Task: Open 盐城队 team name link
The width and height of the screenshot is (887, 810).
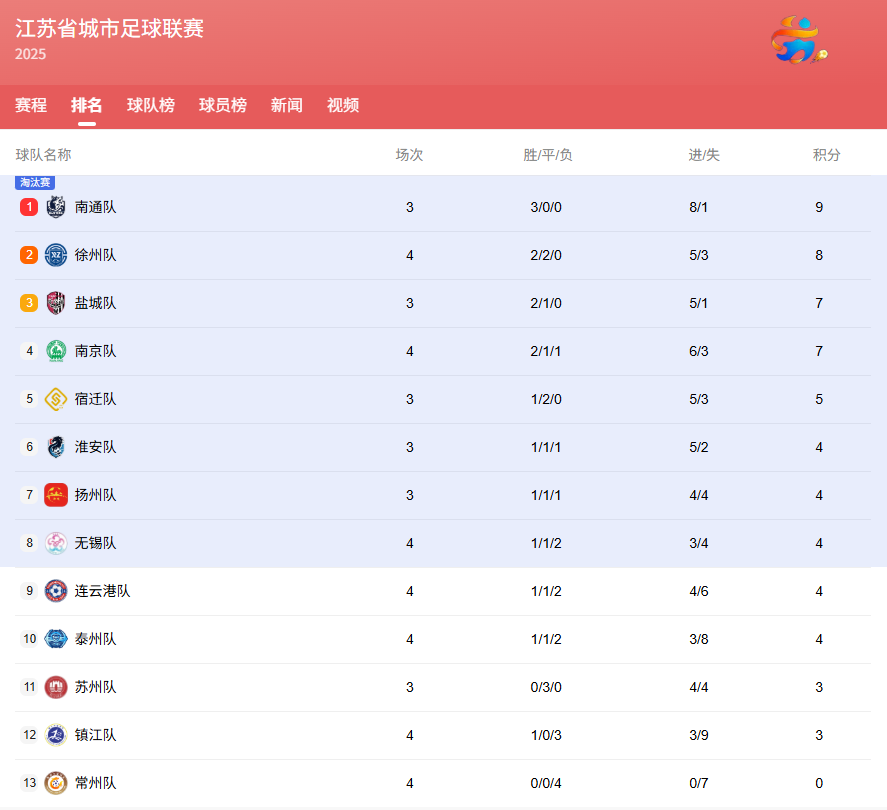Action: tap(96, 303)
